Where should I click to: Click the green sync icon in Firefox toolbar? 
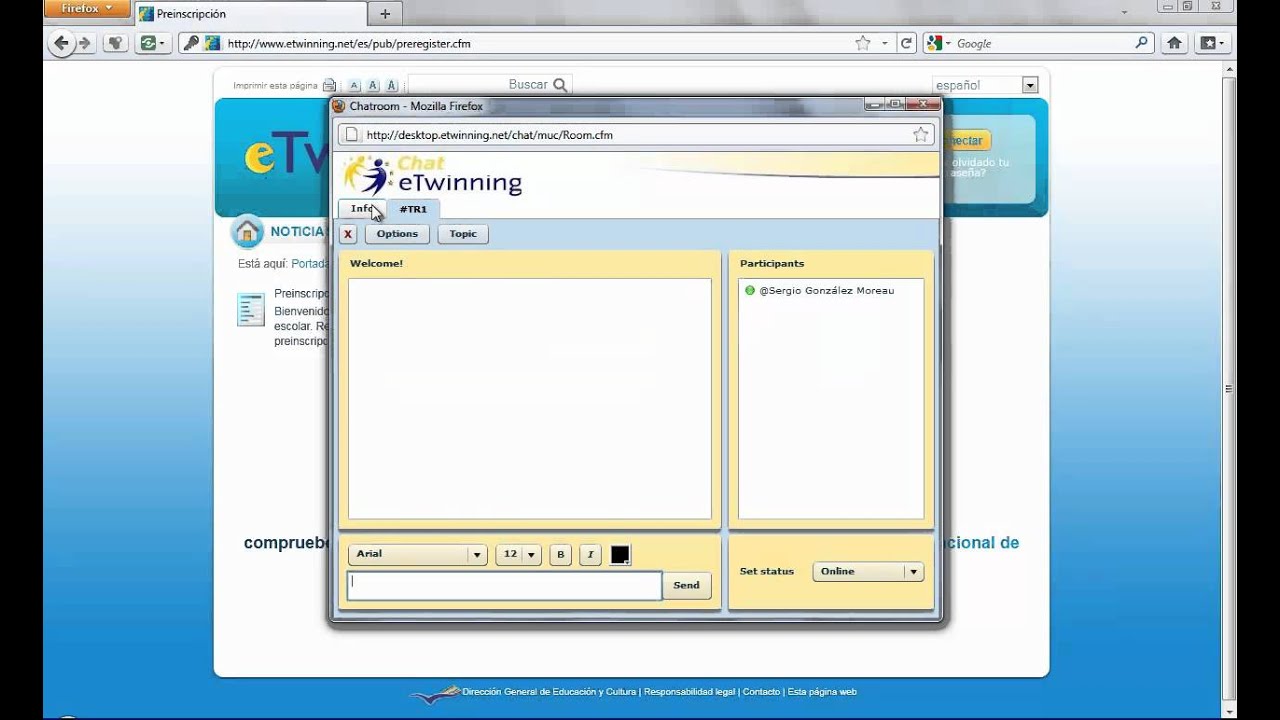148,43
